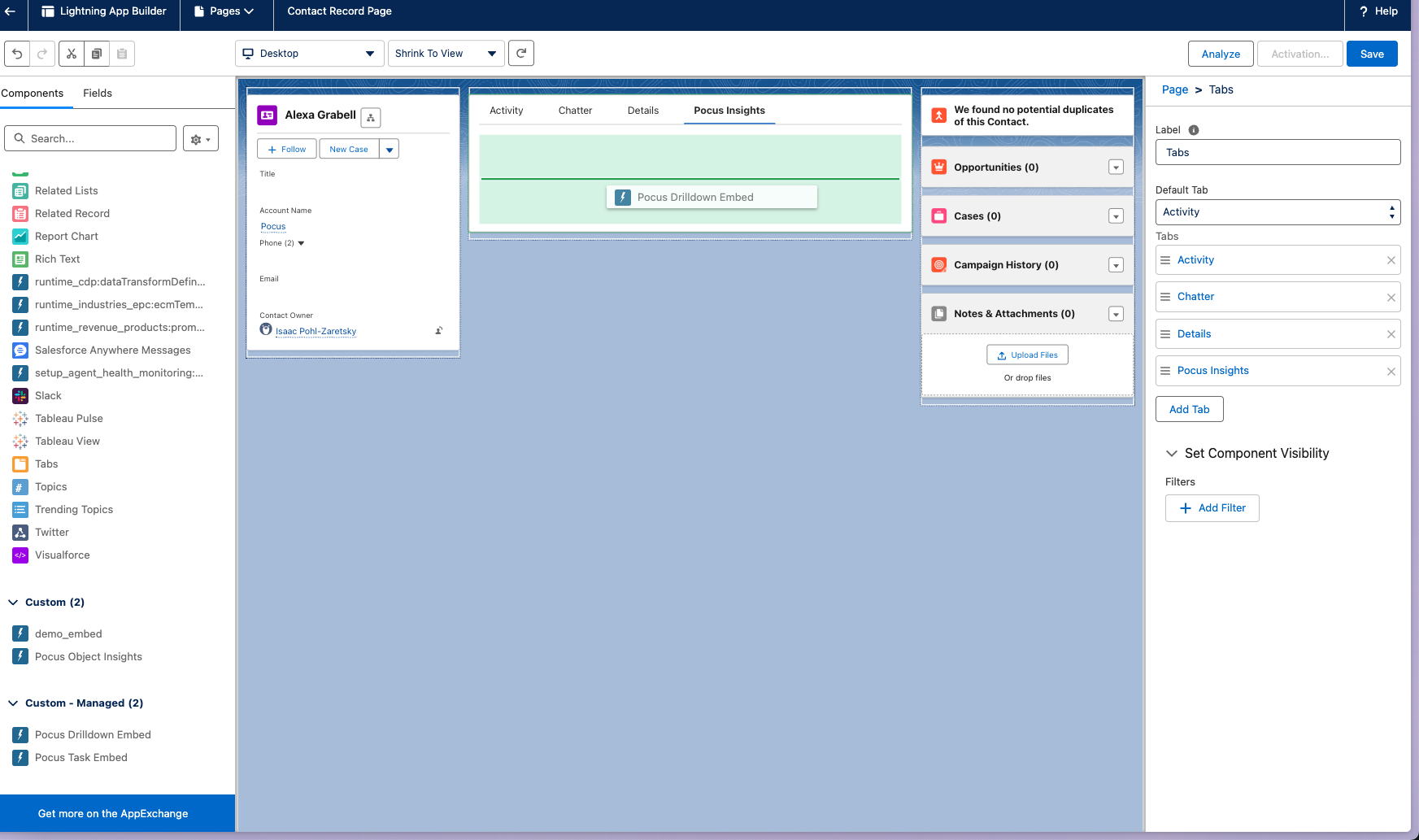
Task: Open the Shrink To View dropdown
Action: tap(446, 54)
